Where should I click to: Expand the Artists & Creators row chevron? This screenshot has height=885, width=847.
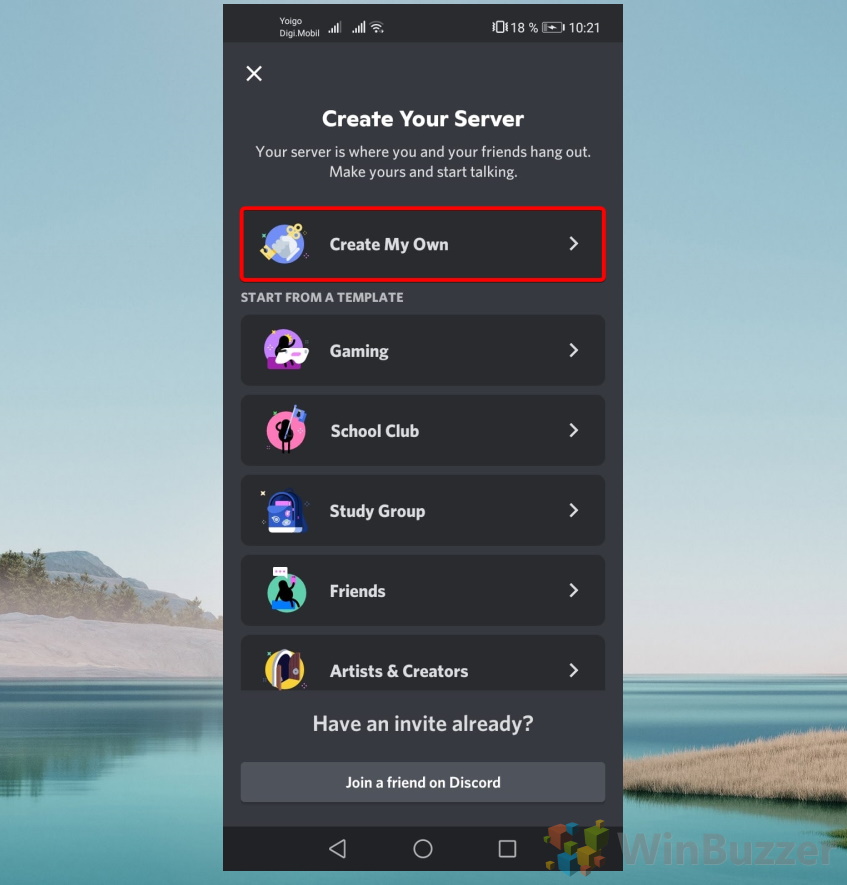coord(573,671)
